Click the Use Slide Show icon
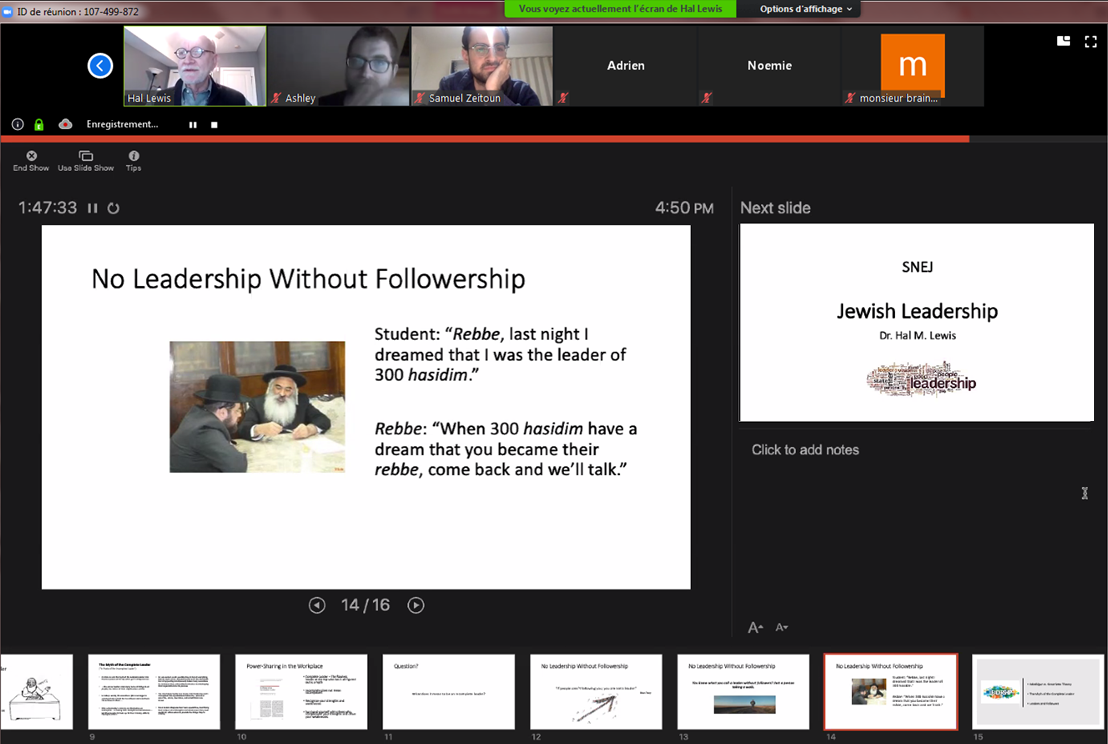This screenshot has width=1108, height=744. [x=86, y=157]
